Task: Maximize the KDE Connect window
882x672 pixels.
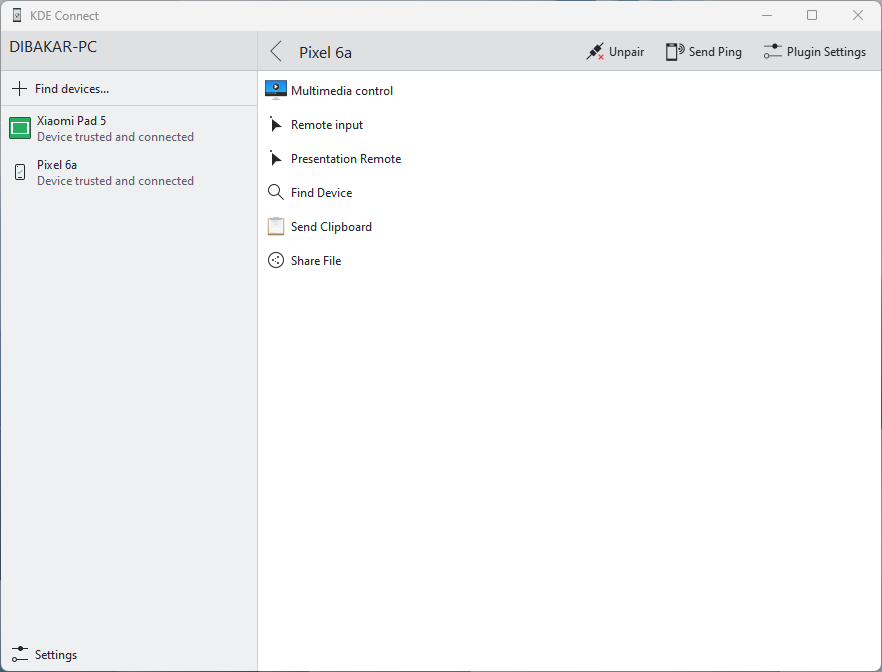Action: point(812,15)
